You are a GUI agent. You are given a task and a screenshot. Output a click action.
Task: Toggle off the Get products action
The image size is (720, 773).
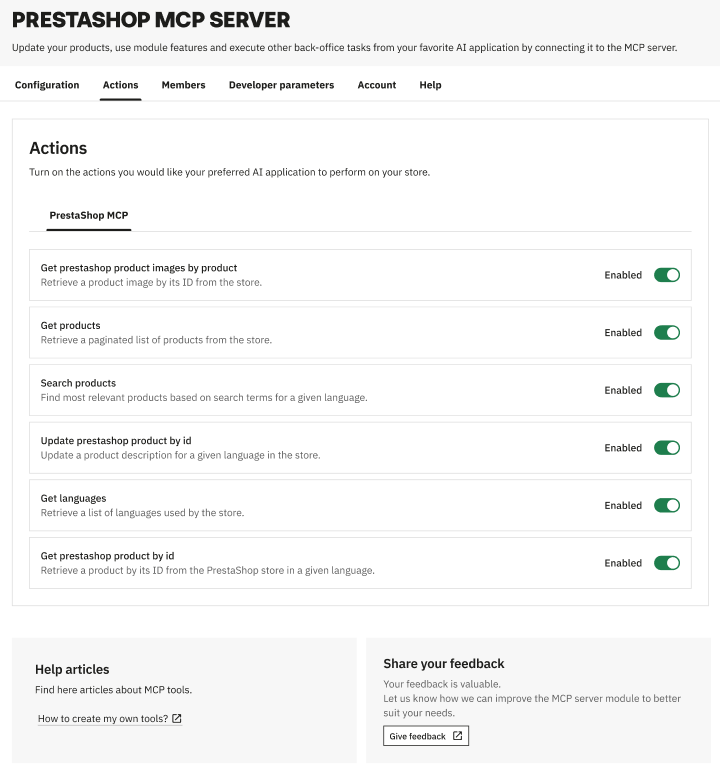pos(666,333)
